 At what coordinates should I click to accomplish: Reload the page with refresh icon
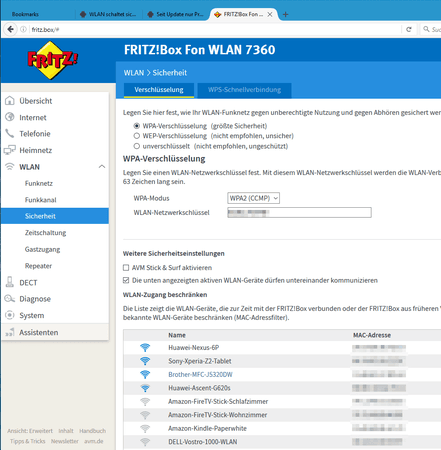tap(409, 29)
